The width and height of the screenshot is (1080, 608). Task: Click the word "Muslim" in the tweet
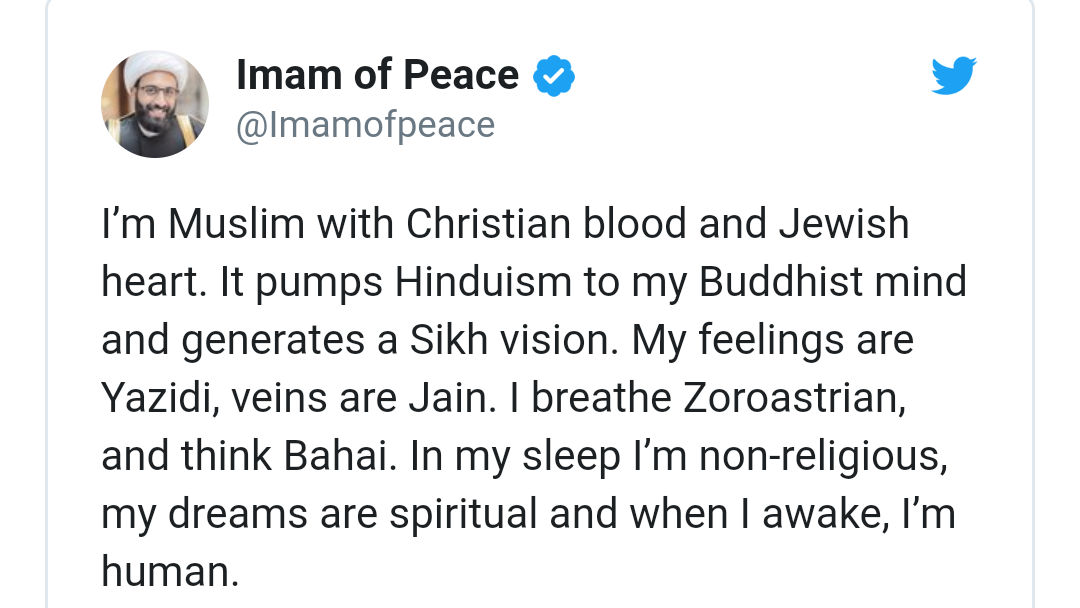click(x=236, y=224)
